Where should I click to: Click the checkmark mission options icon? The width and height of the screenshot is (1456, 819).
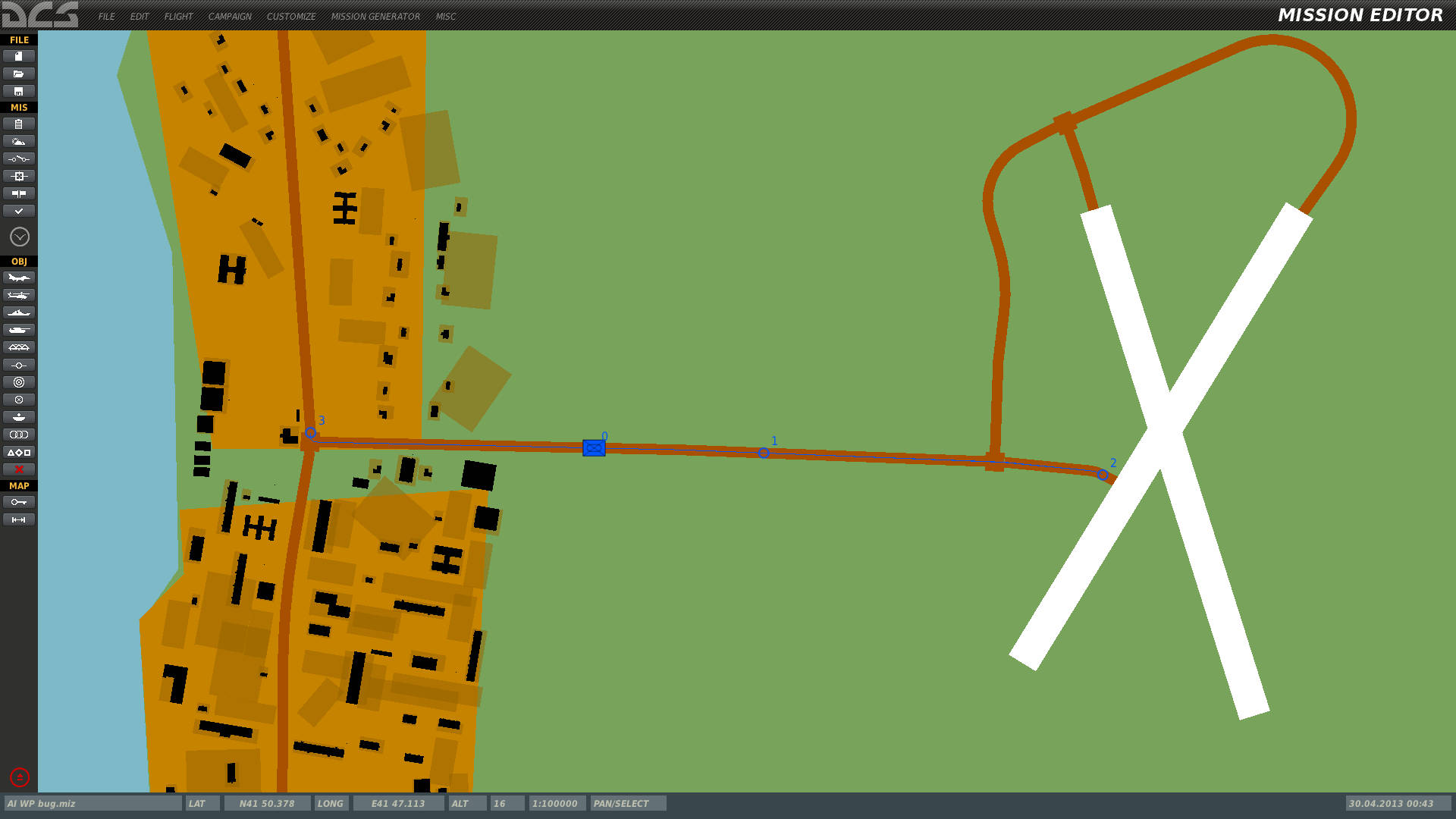click(x=19, y=211)
